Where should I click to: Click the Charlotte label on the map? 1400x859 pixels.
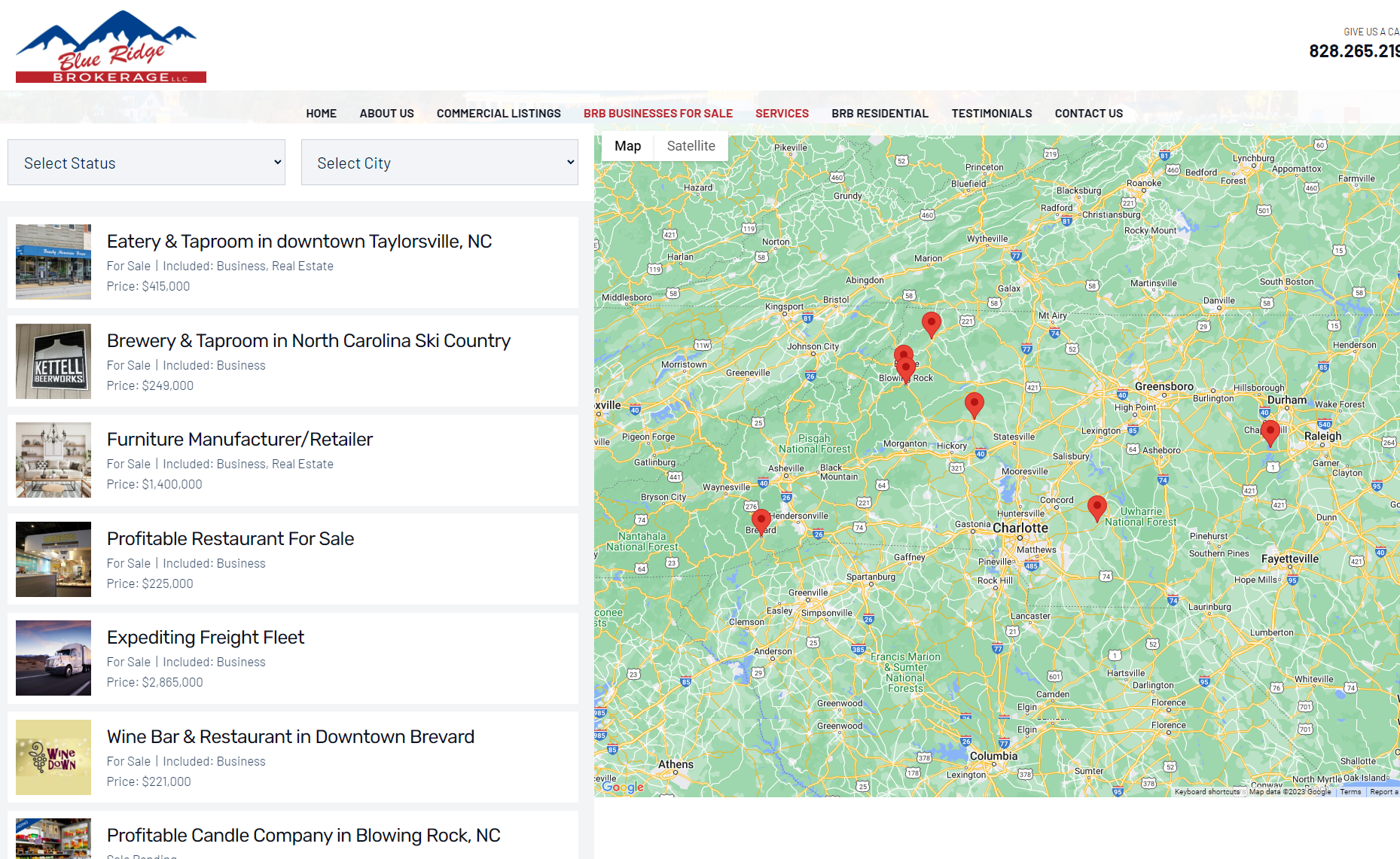click(x=1020, y=528)
